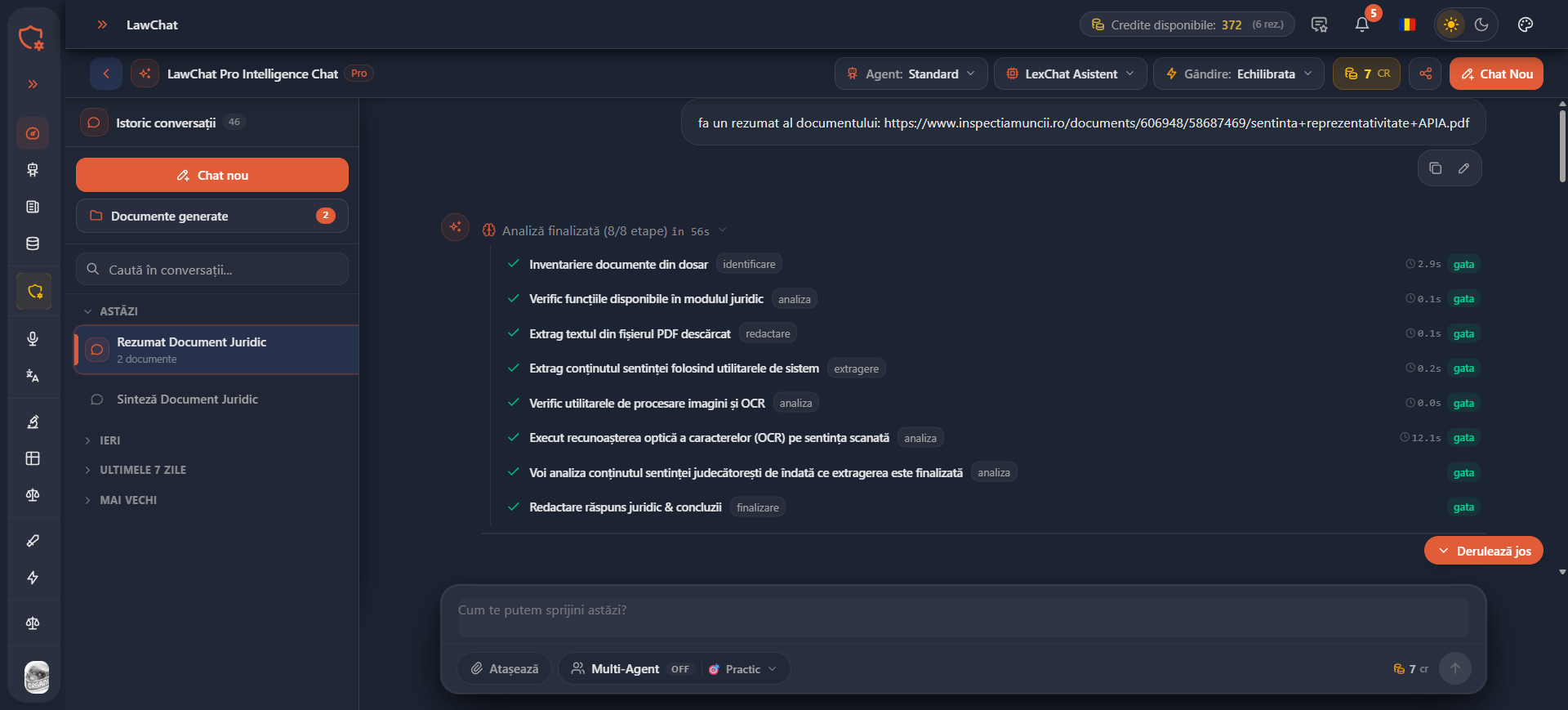
Task: Click the LawChat shield logo icon
Action: pyautogui.click(x=31, y=38)
